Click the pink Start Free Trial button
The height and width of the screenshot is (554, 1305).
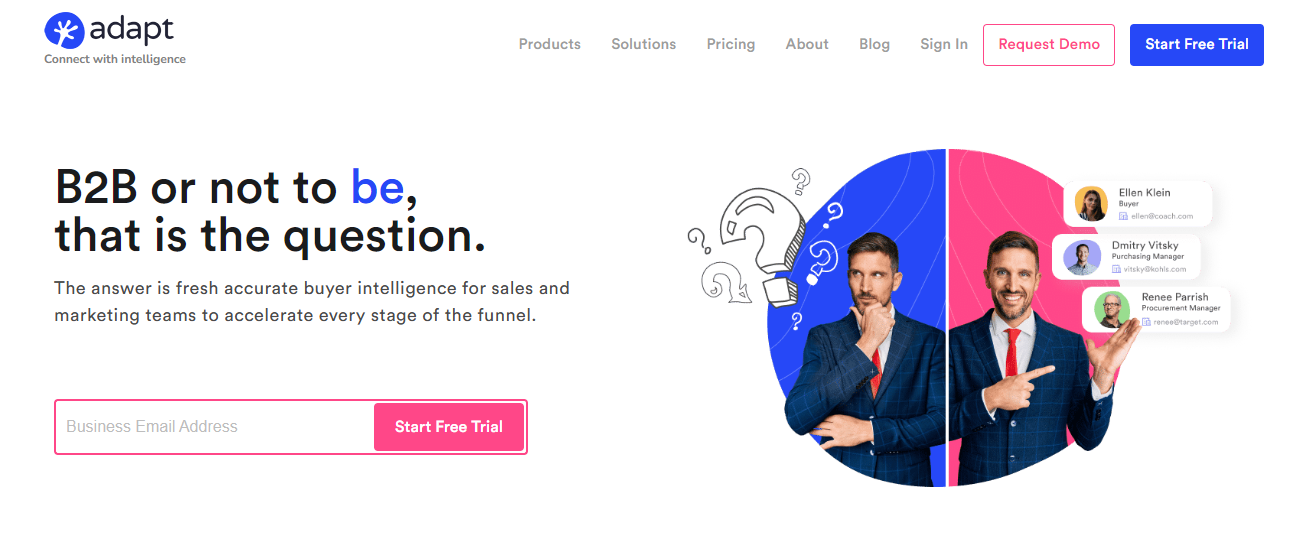pyautogui.click(x=449, y=427)
